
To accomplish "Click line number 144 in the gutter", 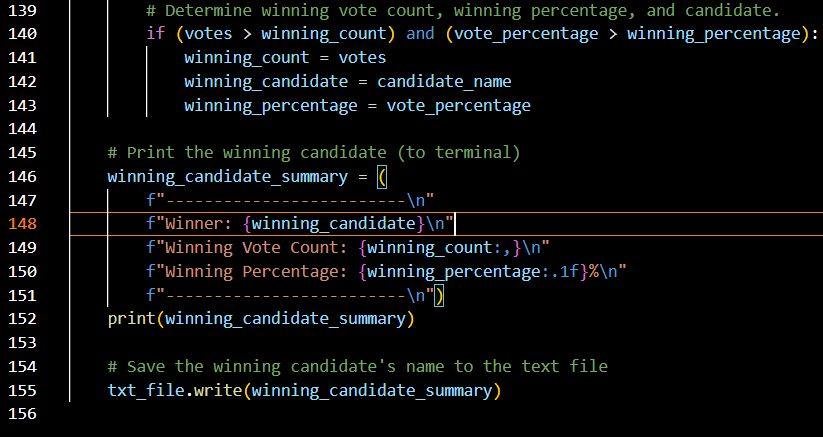I will (23, 129).
